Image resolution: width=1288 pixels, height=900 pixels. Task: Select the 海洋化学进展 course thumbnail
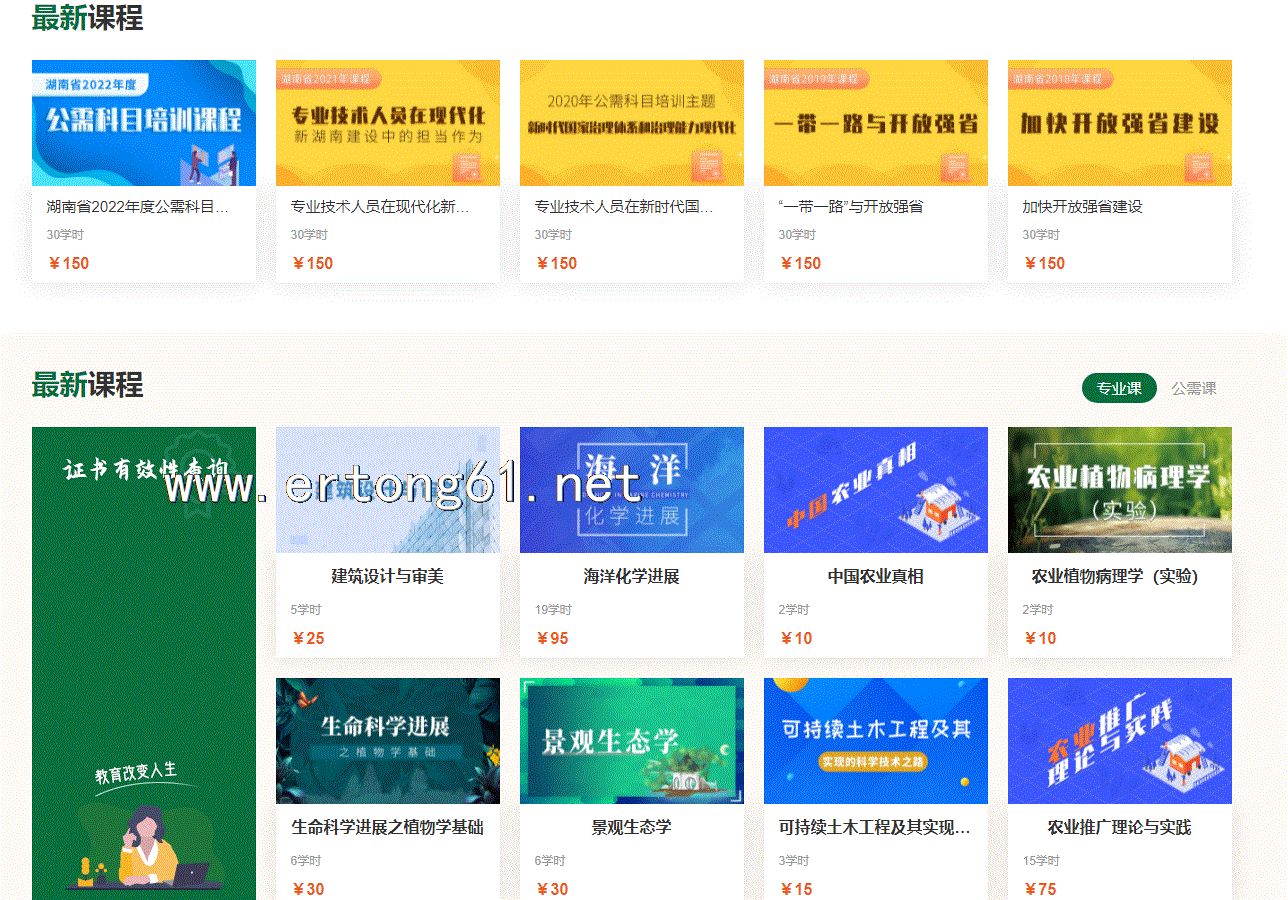(x=632, y=490)
